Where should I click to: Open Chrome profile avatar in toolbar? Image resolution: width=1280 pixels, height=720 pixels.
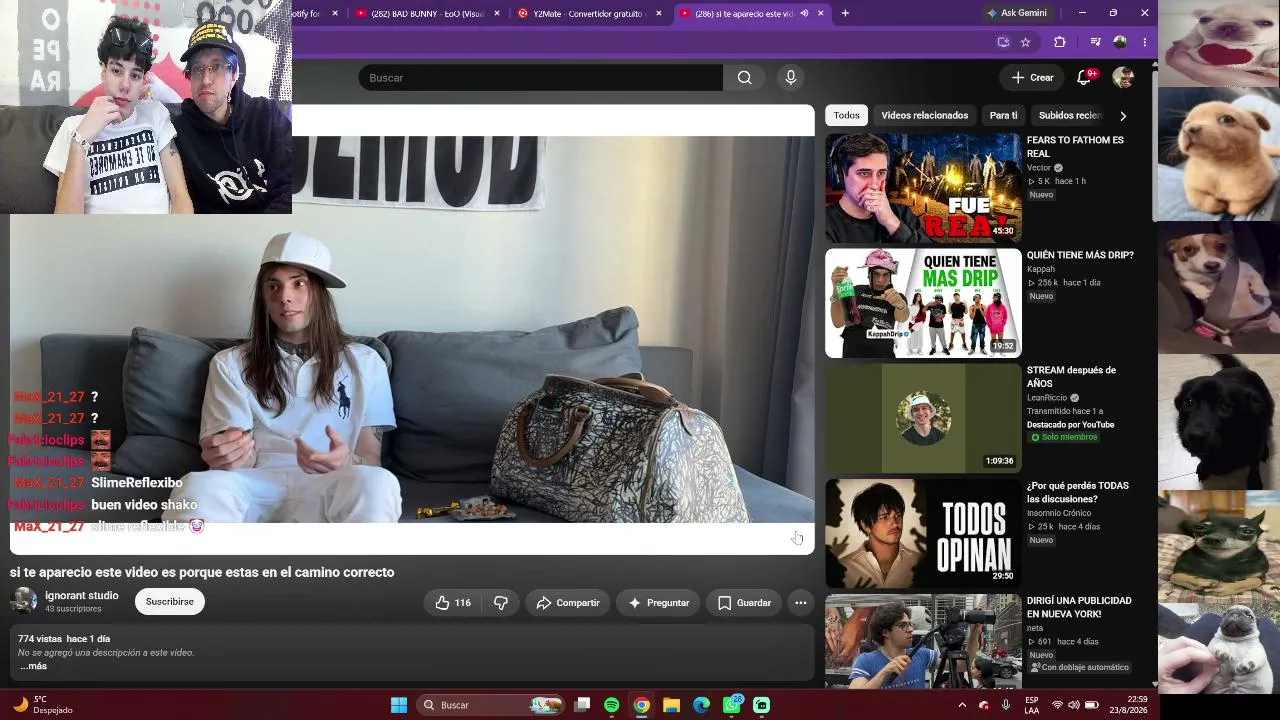(x=1120, y=42)
